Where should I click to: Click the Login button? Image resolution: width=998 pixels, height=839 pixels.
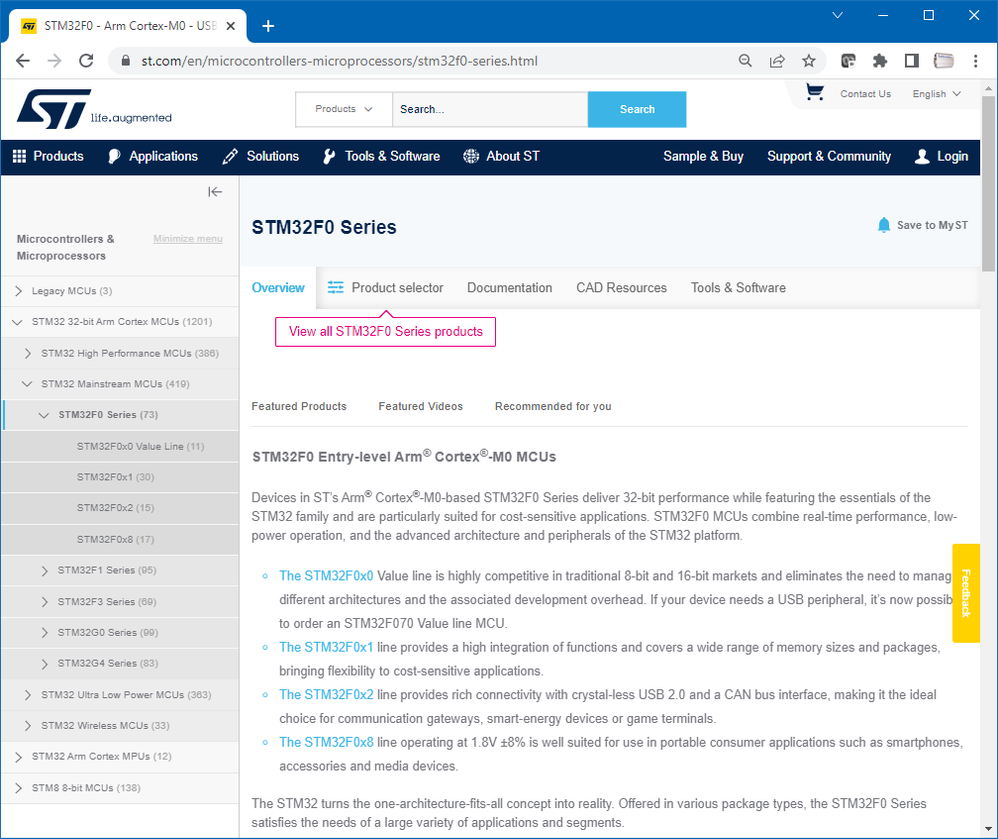tap(941, 156)
